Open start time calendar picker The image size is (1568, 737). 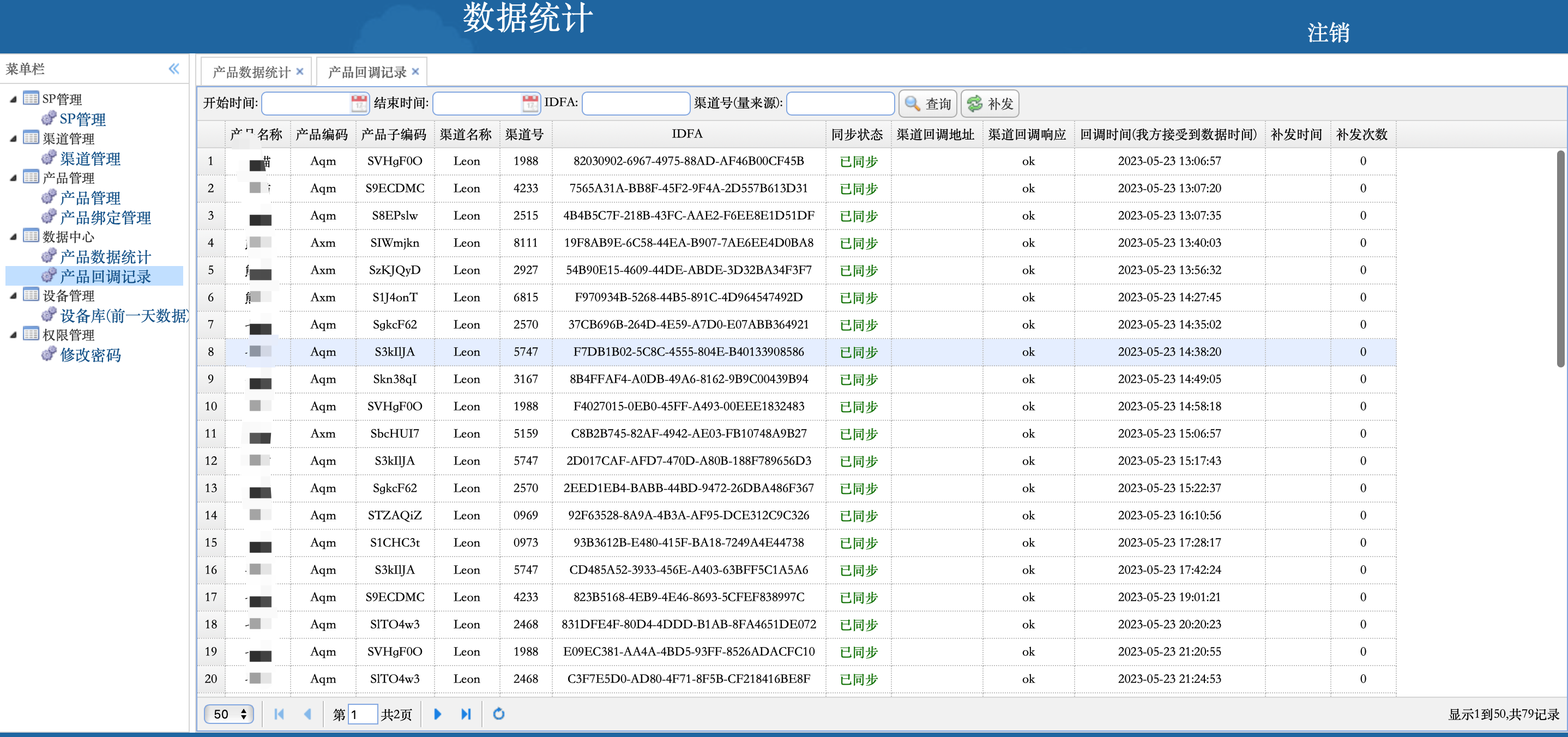point(359,103)
